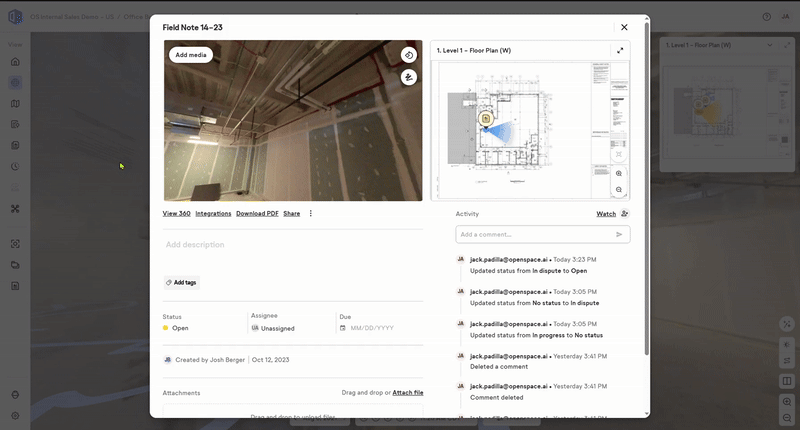Image resolution: width=800 pixels, height=430 pixels.
Task: Click the OpenSpace logo at top left
Action: click(x=15, y=17)
